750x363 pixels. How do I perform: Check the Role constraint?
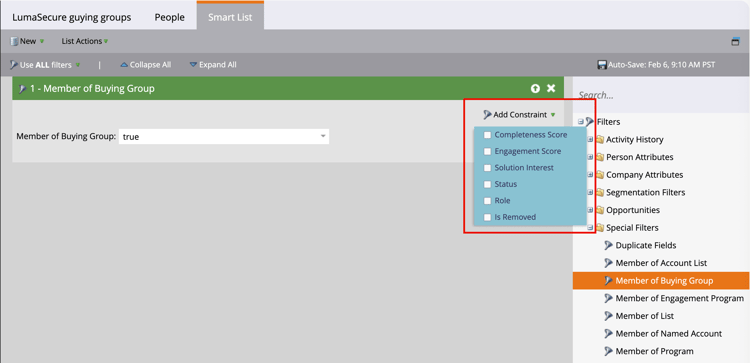[x=487, y=201]
